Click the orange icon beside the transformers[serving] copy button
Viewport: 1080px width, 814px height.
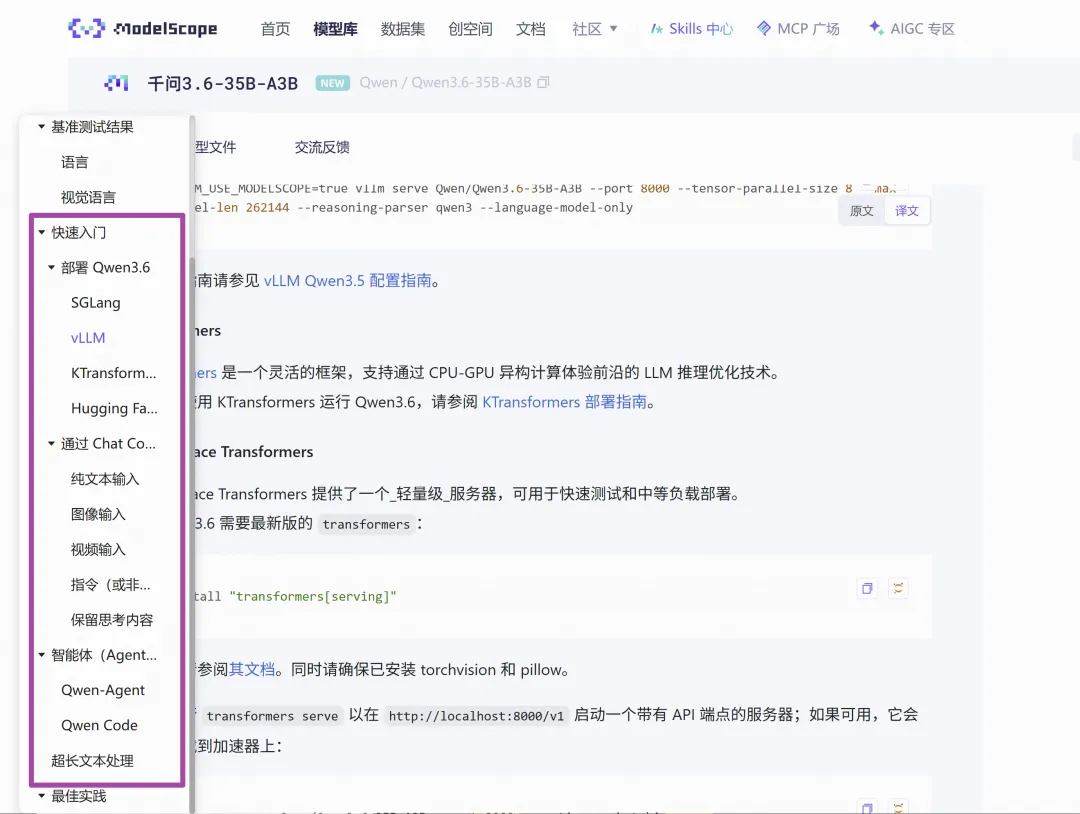(898, 588)
